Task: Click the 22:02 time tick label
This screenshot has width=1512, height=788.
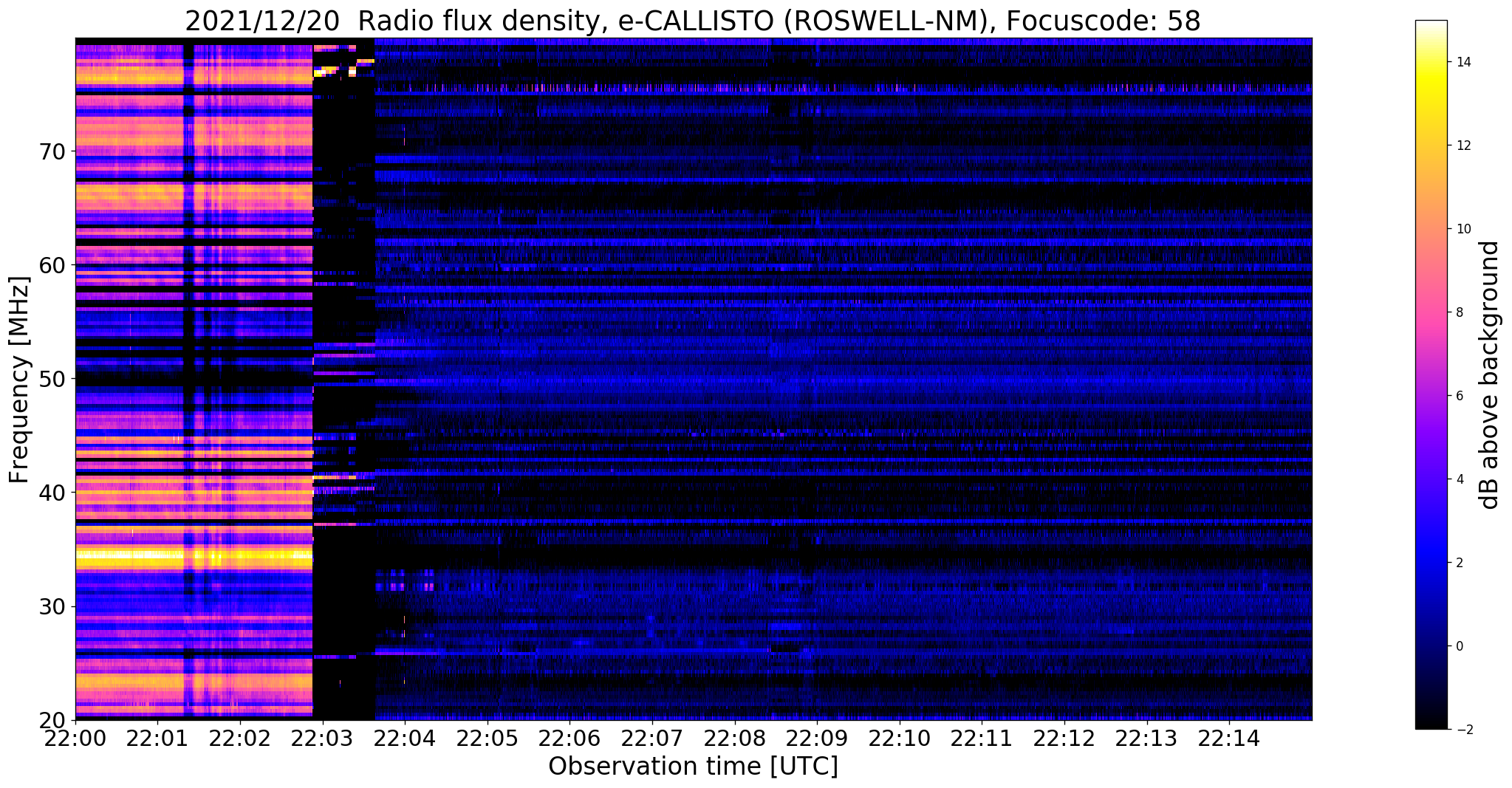Action: (x=240, y=739)
